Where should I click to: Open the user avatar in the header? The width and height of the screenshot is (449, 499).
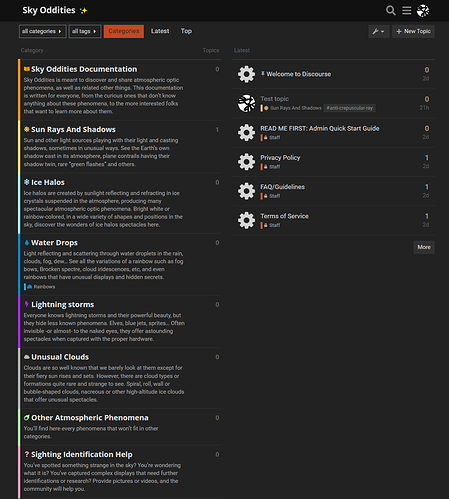pos(423,11)
